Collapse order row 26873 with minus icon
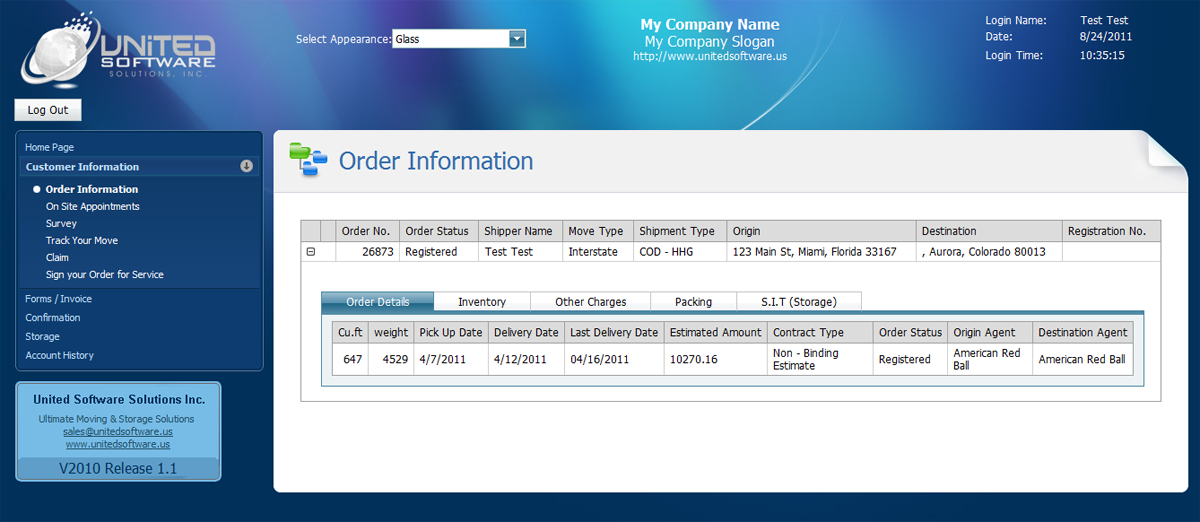This screenshot has width=1200, height=522. (310, 252)
